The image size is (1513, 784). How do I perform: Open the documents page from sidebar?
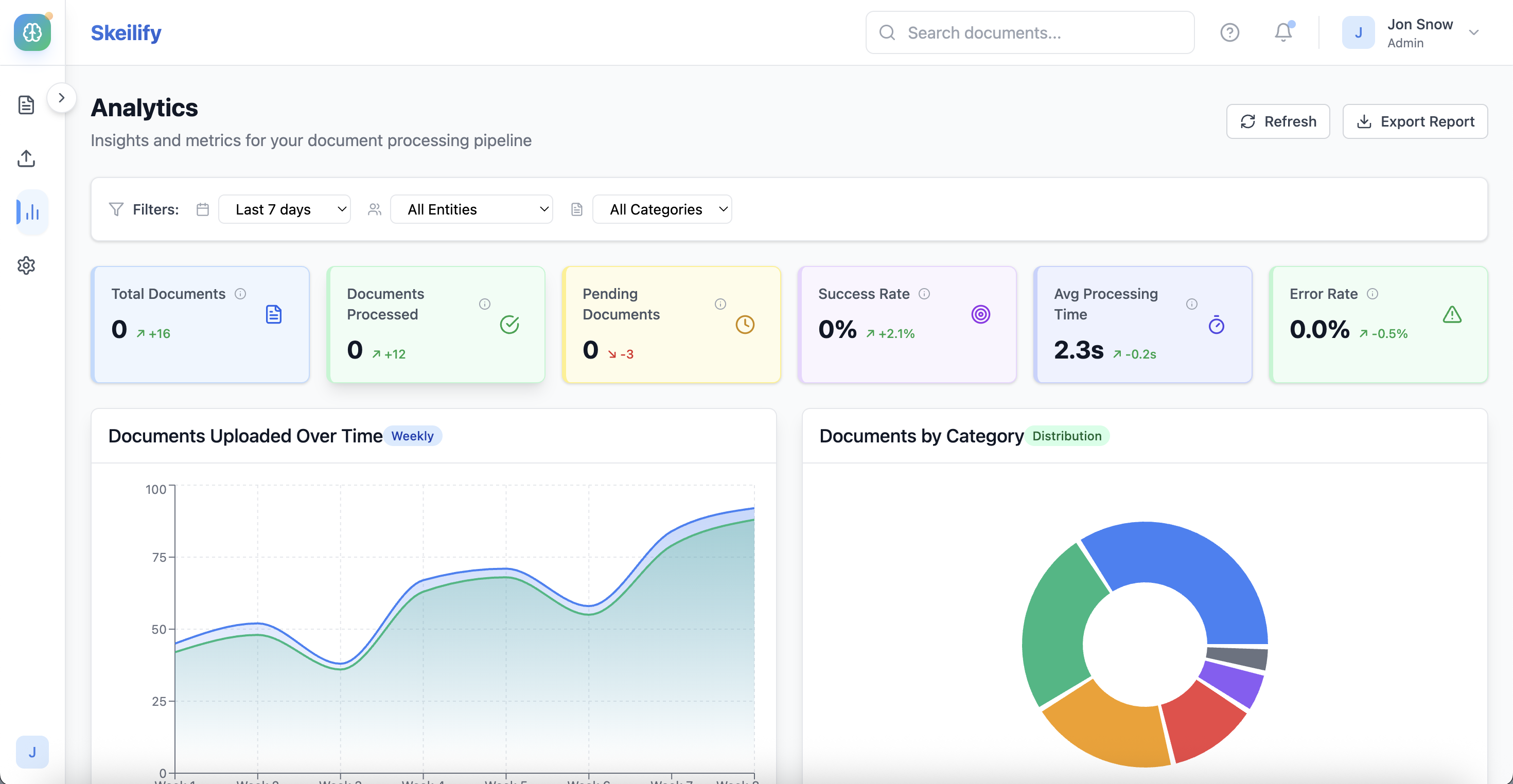point(26,105)
